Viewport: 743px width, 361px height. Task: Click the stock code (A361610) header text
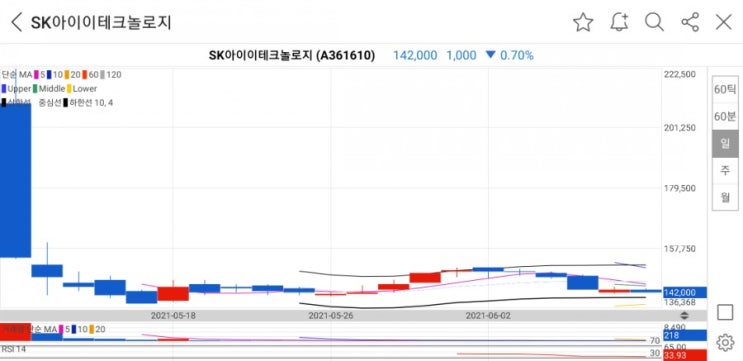(x=345, y=55)
